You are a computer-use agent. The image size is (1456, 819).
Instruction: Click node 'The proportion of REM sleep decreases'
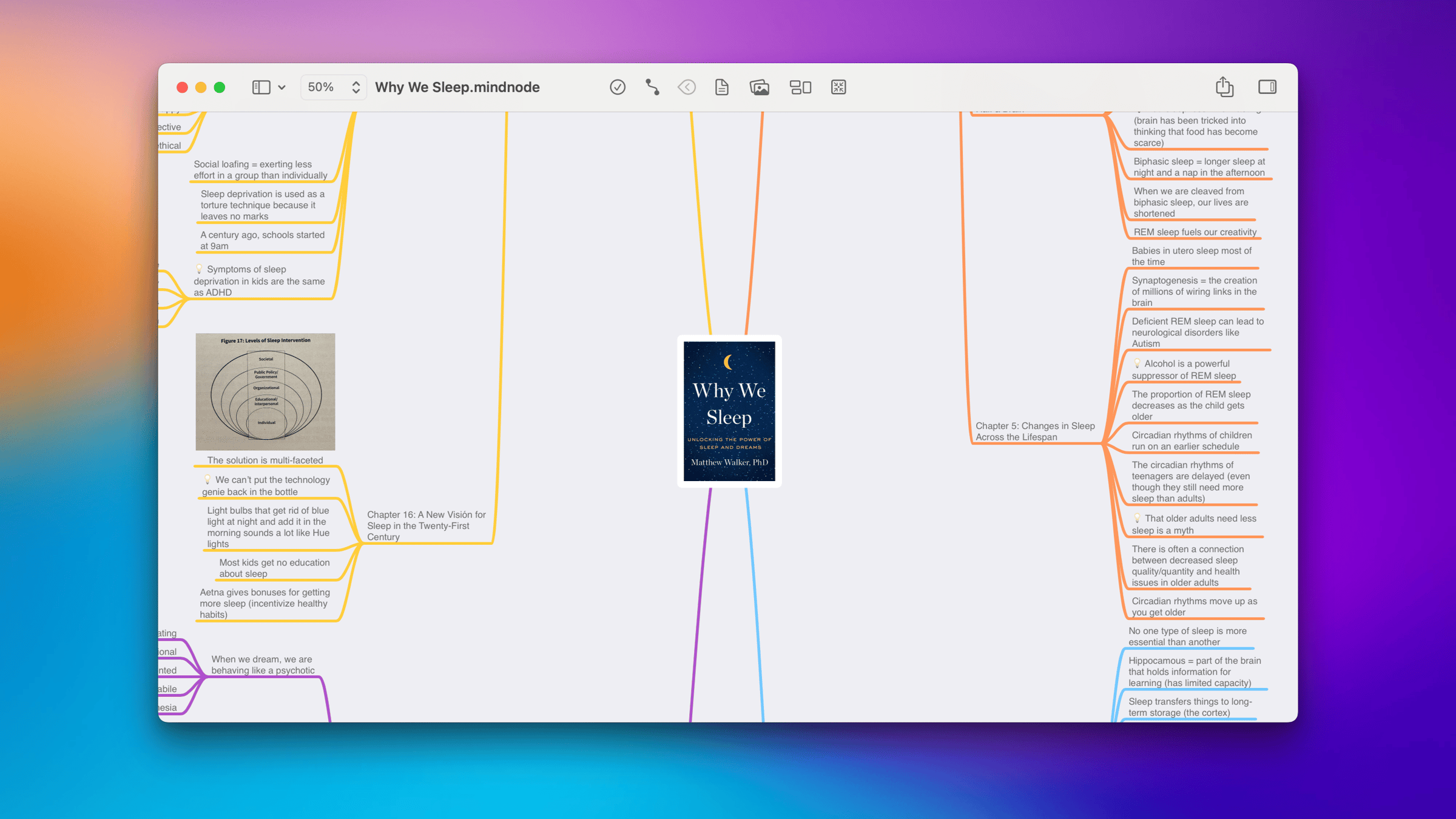point(1191,405)
